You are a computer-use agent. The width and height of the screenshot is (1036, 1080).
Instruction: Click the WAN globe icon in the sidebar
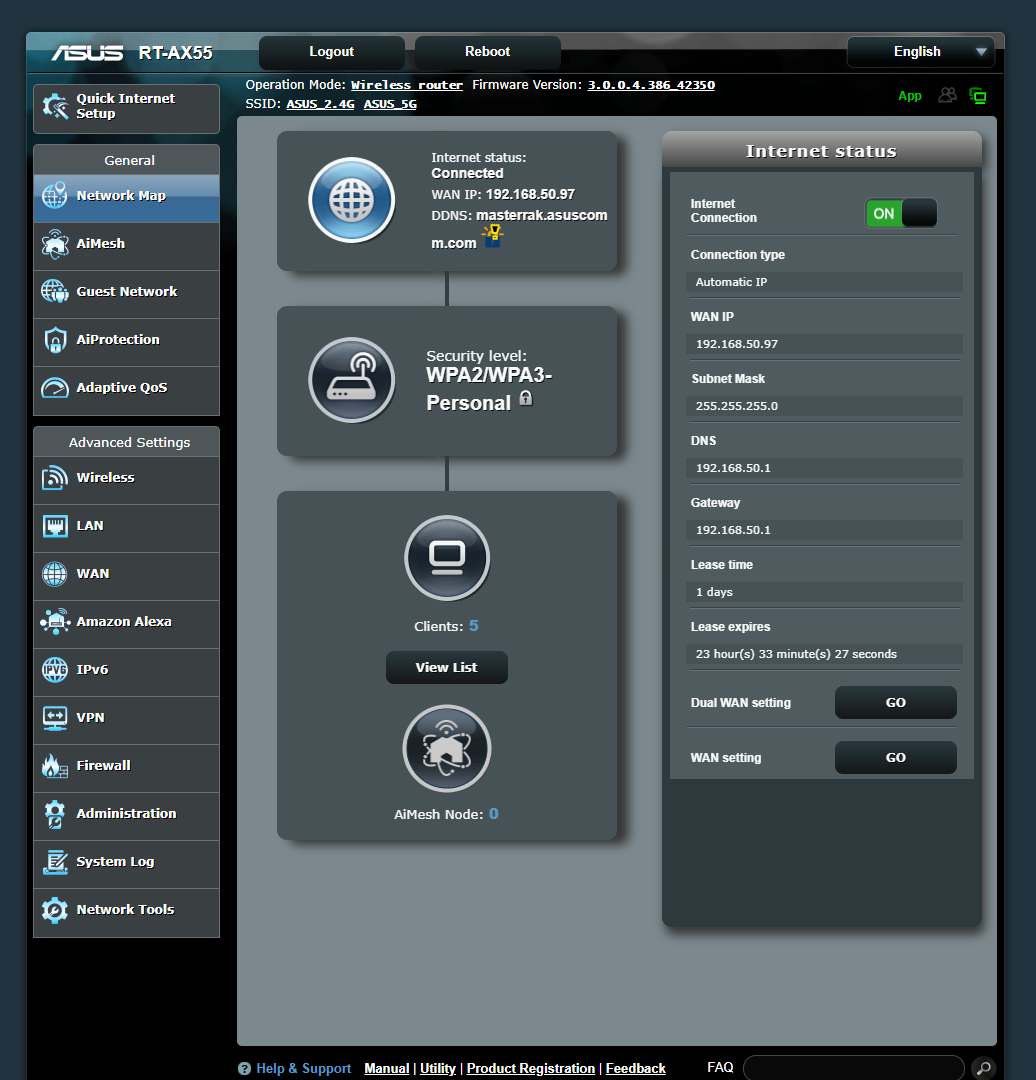pyautogui.click(x=54, y=574)
